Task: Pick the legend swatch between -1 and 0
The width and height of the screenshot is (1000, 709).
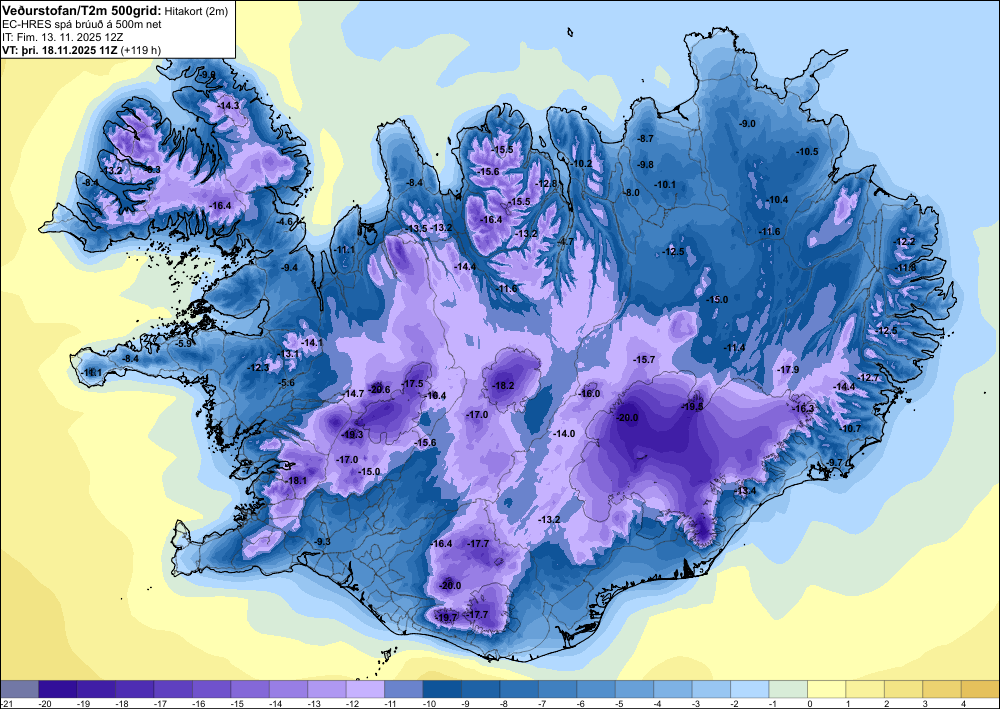Action: tap(788, 689)
